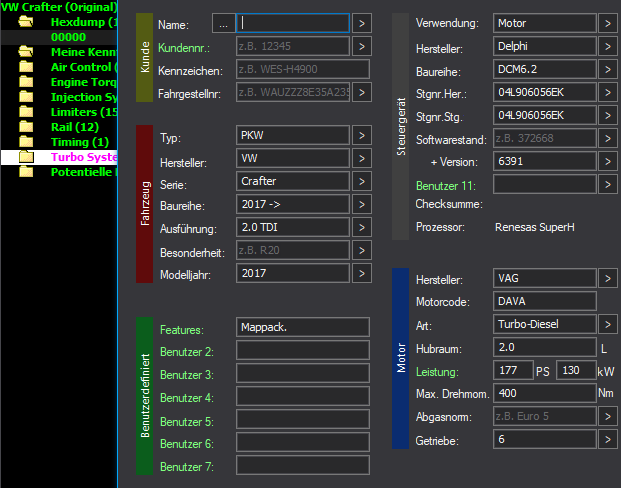
Task: Click the ellipsis button next to Name
Action: 223,23
